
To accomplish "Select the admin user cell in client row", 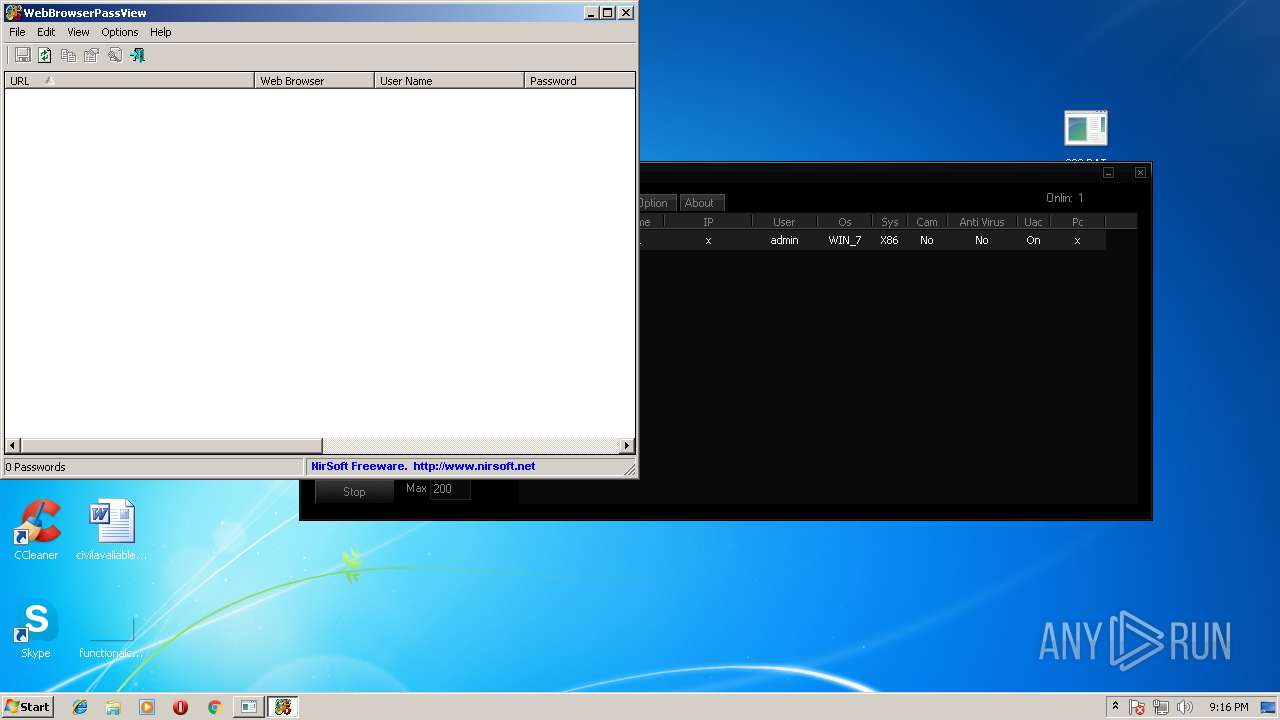I will (x=784, y=240).
